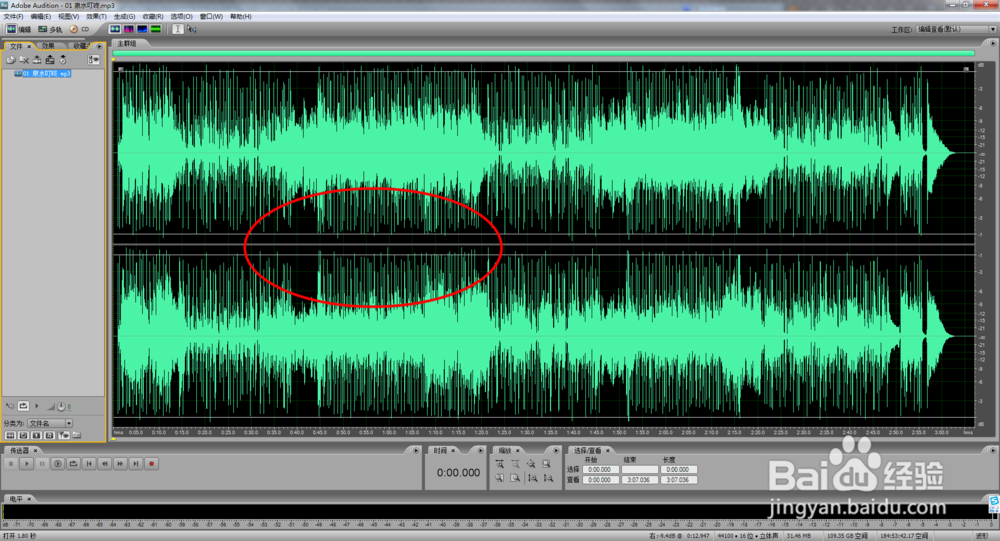Image resolution: width=1000 pixels, height=541 pixels.
Task: Switch to the 效果 panel tab
Action: point(49,46)
